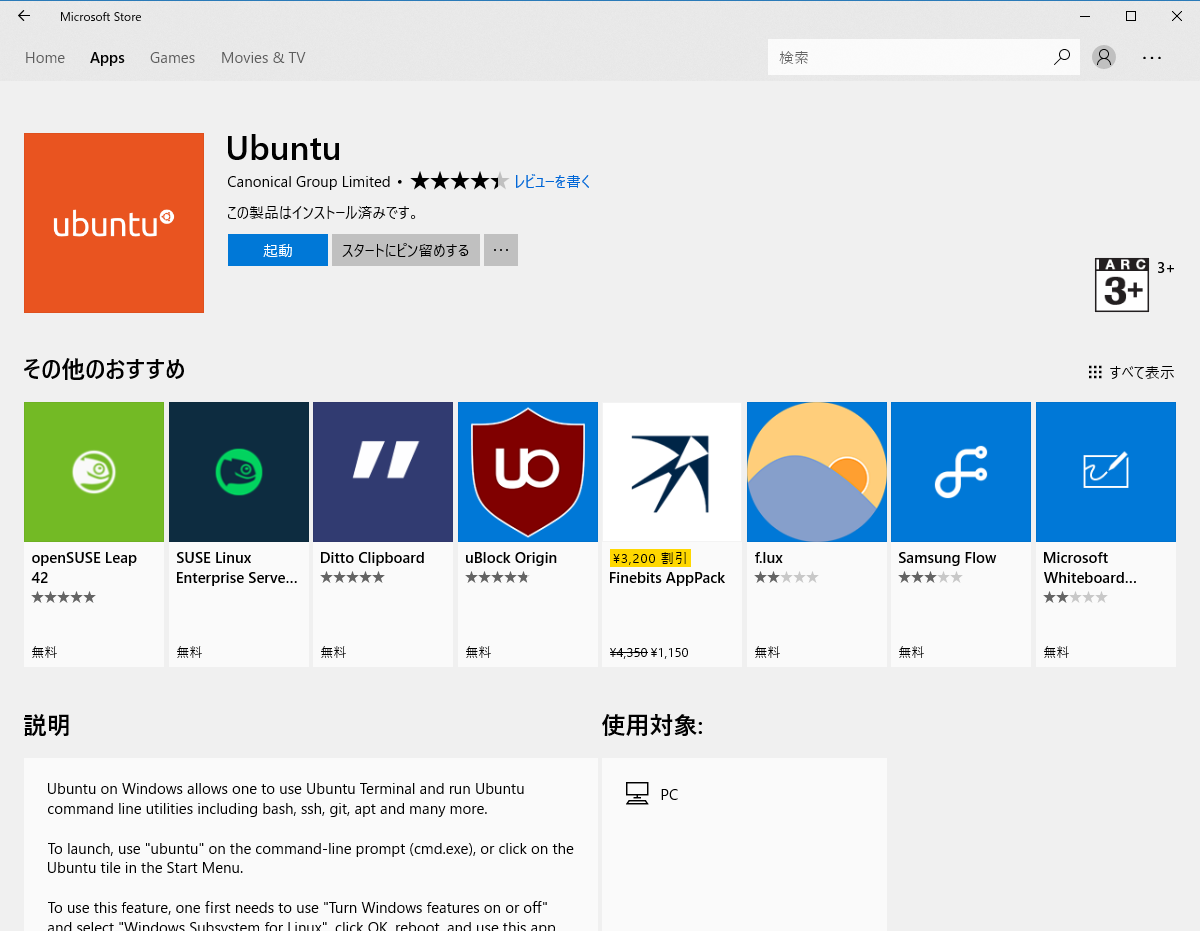Open the user account profile icon
Viewport: 1200px width, 931px height.
1103,57
